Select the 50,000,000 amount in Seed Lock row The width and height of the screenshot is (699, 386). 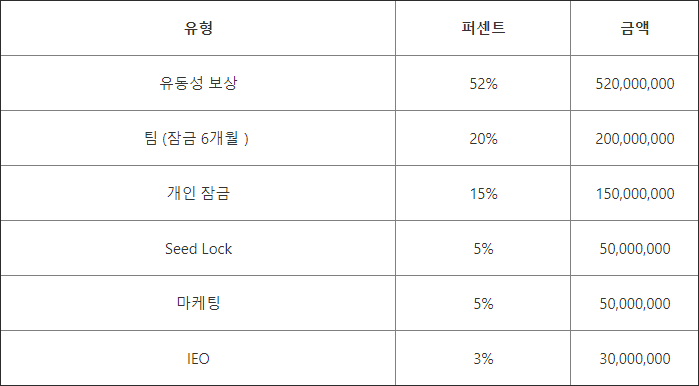[x=634, y=248]
